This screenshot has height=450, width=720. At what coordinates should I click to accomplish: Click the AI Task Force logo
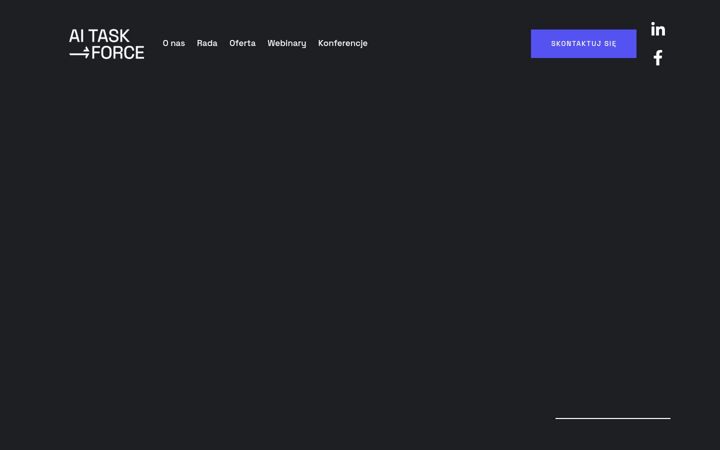point(107,44)
